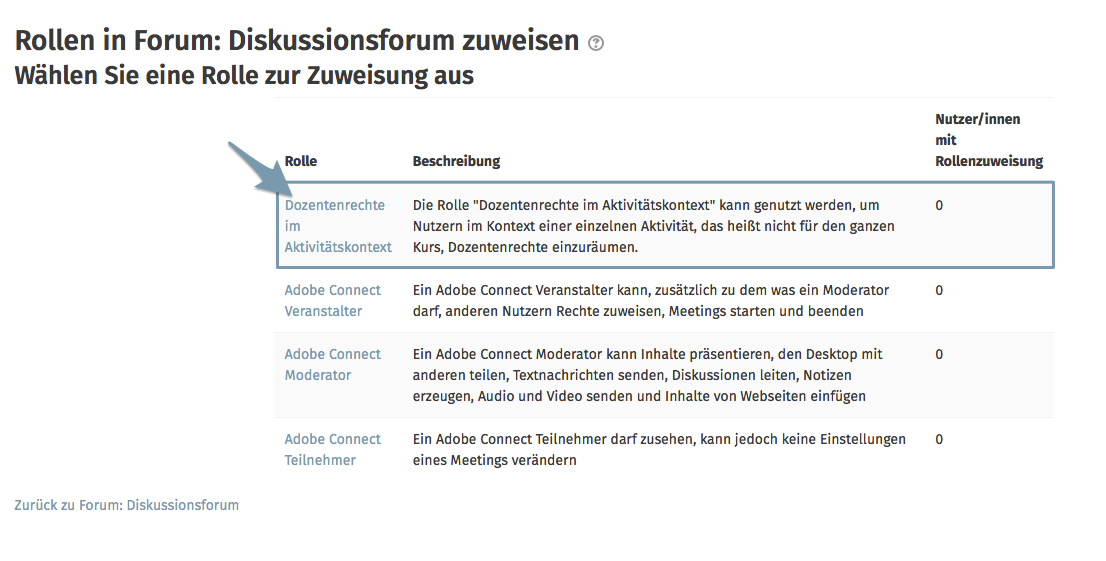The image size is (1106, 561).
Task: Click the Dozentenrechte role description text
Action: (654, 226)
